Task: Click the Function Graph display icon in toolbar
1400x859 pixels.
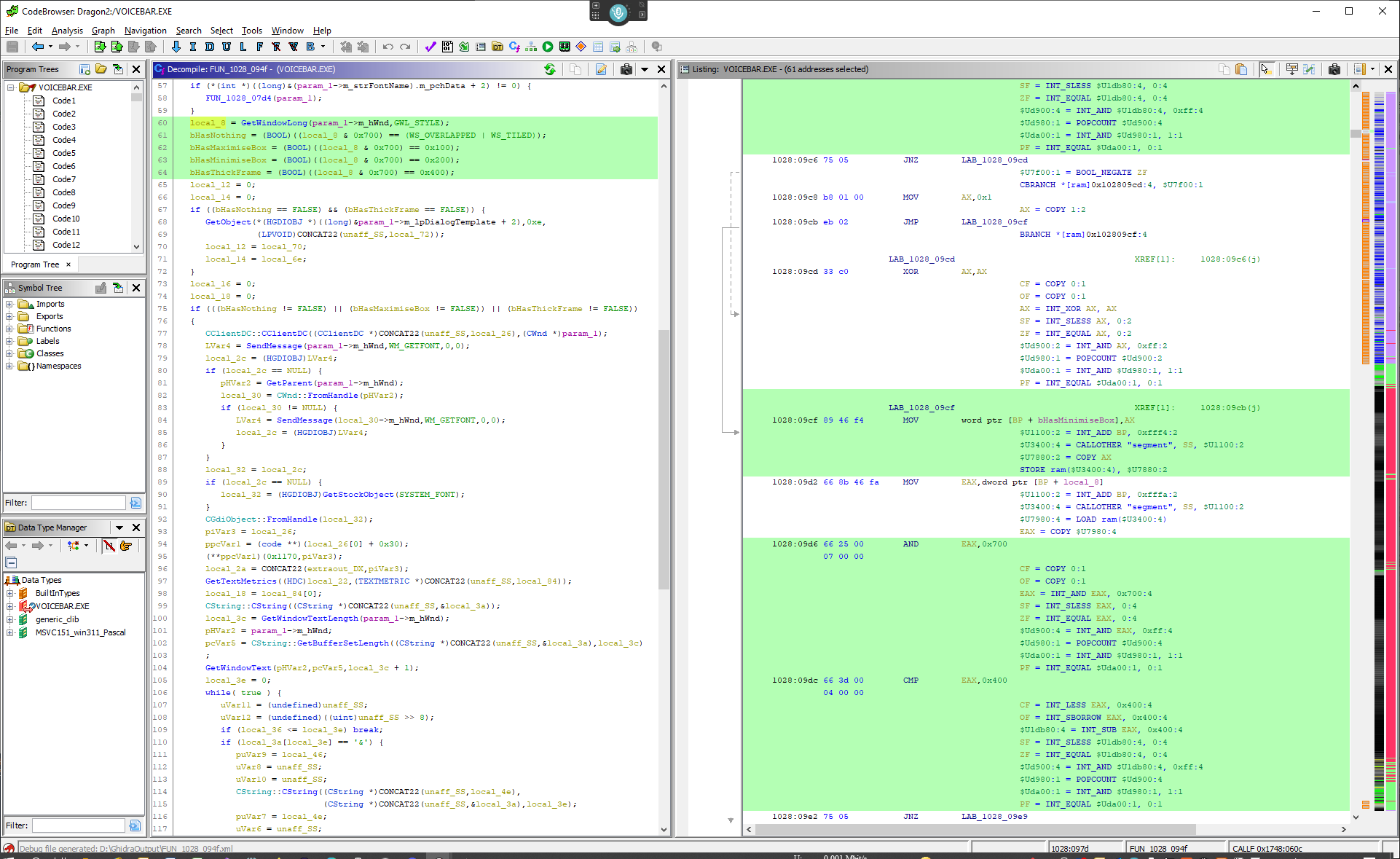Action: click(x=531, y=47)
